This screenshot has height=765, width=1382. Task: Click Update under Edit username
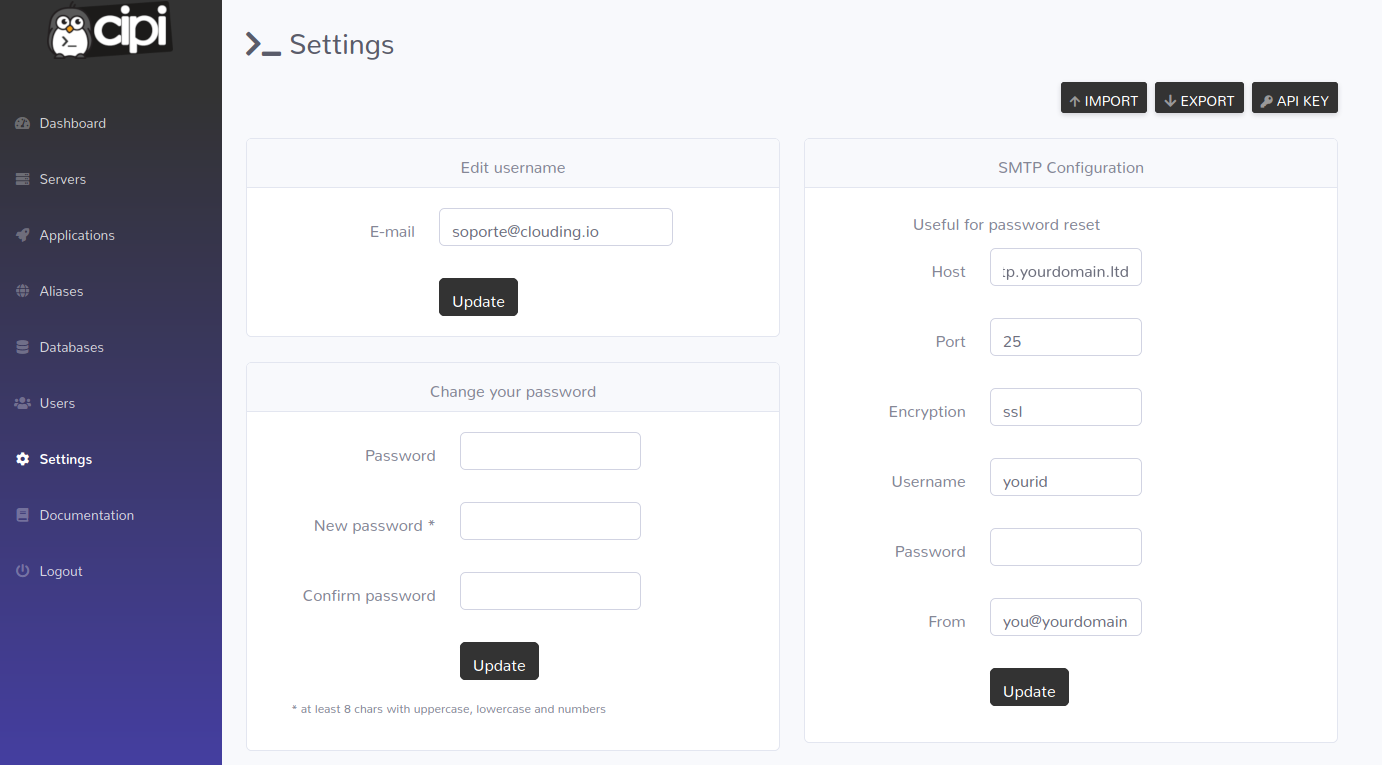coord(478,297)
